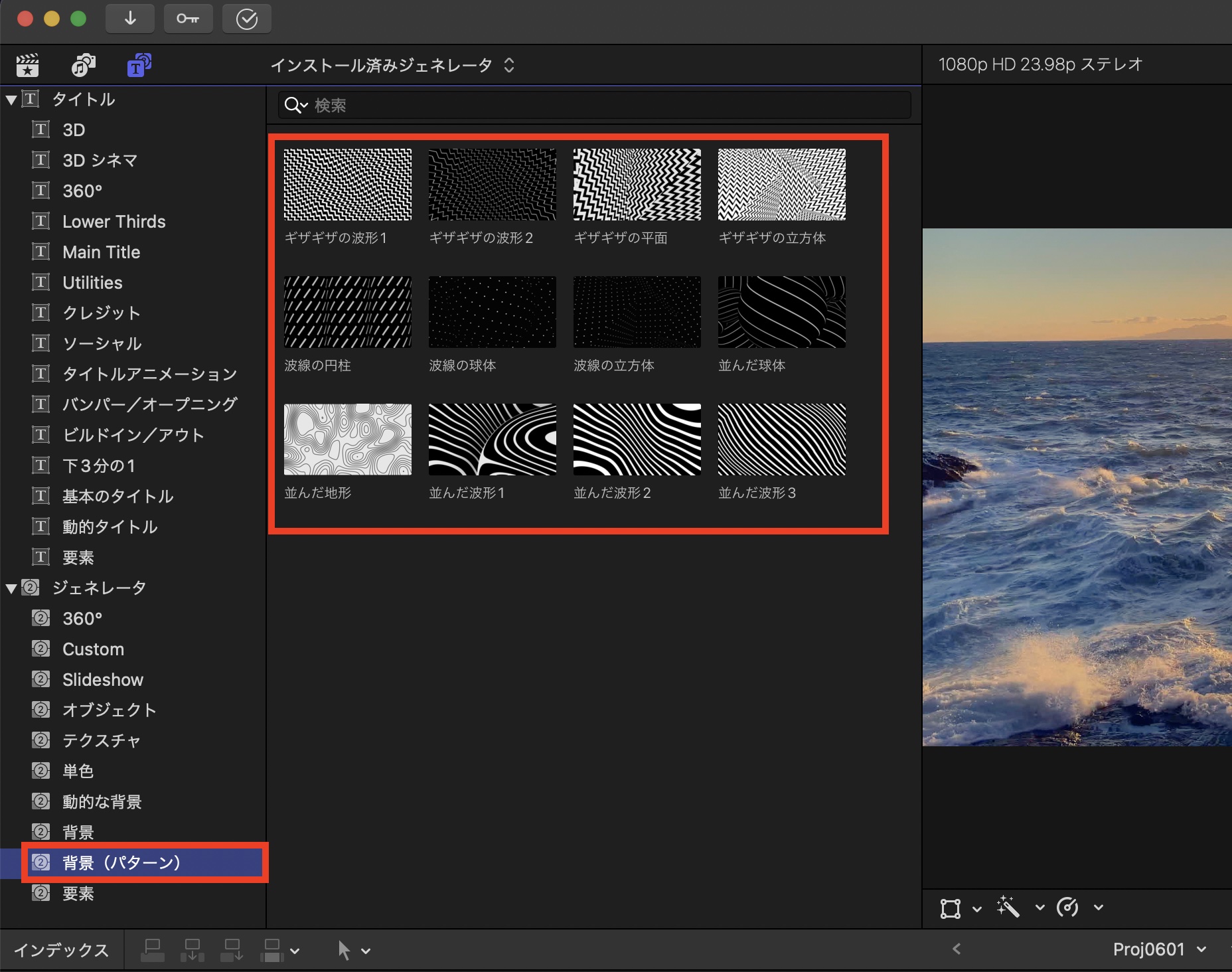This screenshot has width=1232, height=972.
Task: Click the background tasks checkmark button
Action: click(246, 19)
